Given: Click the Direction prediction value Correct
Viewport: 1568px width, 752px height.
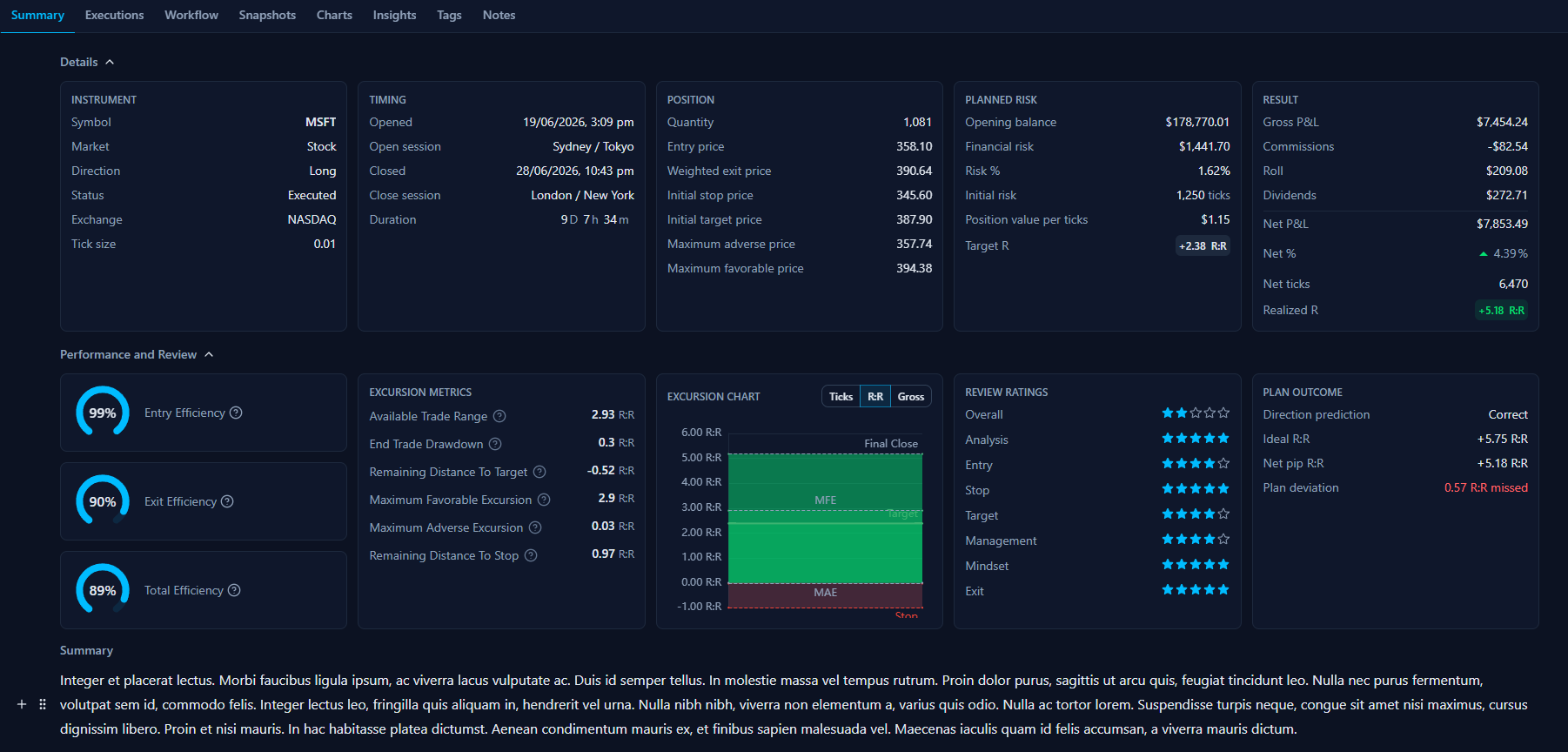Looking at the screenshot, I should point(1508,414).
